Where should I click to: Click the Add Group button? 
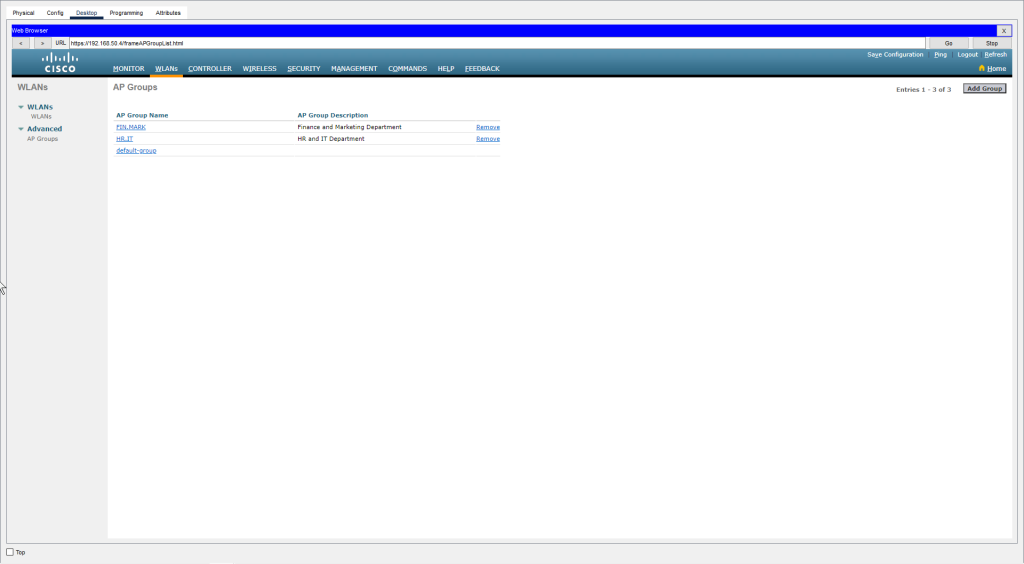click(x=984, y=89)
